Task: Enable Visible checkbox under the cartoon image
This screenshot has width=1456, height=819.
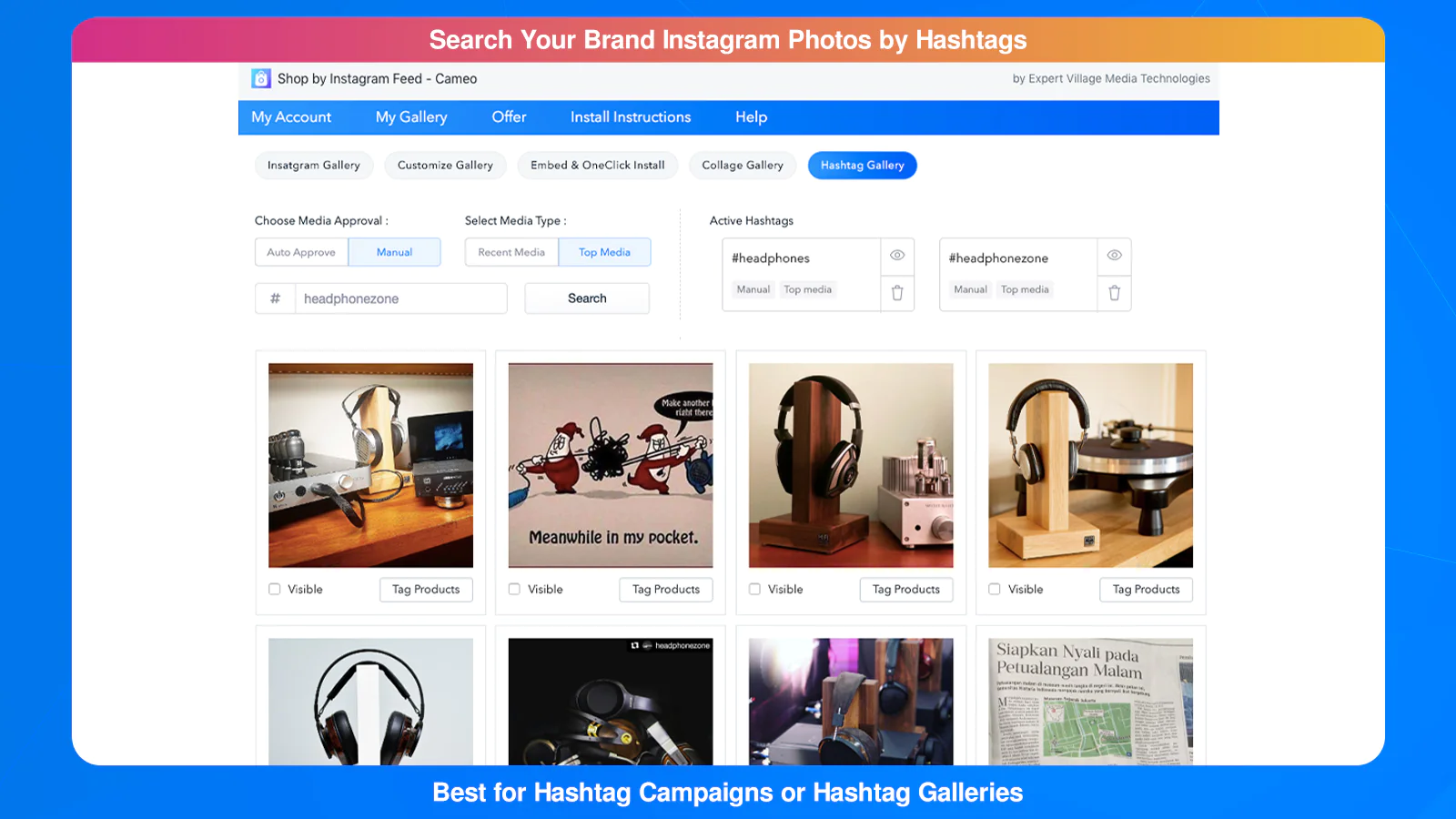Action: pos(515,589)
